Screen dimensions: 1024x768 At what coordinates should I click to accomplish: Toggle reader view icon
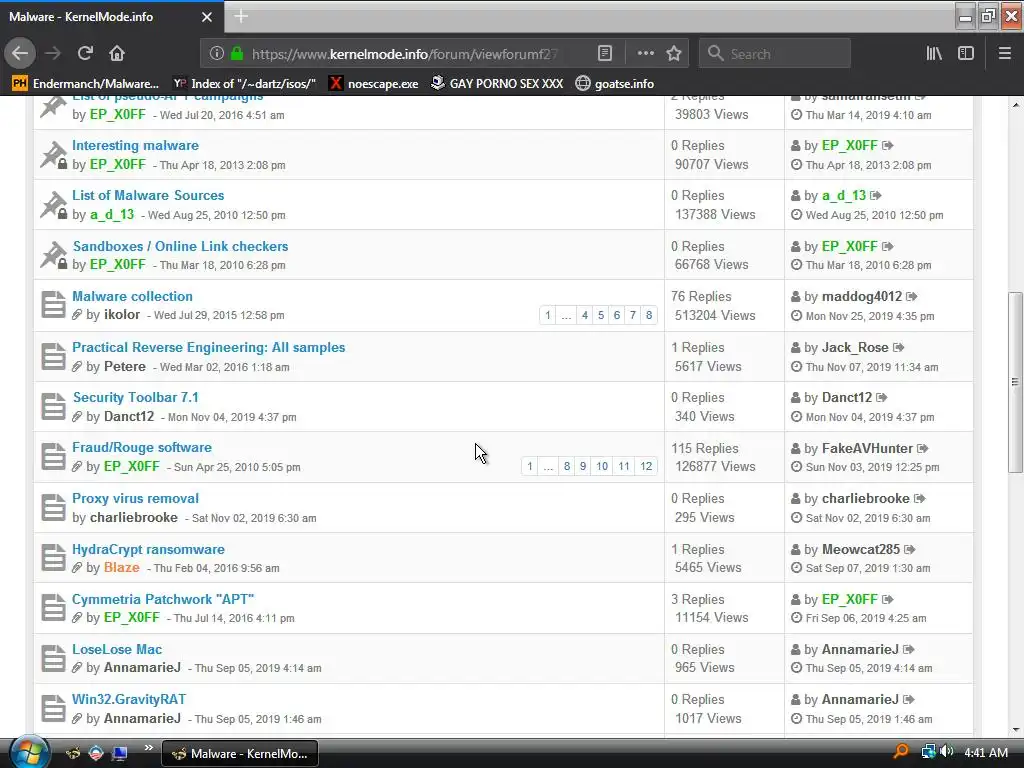pyautogui.click(x=605, y=54)
